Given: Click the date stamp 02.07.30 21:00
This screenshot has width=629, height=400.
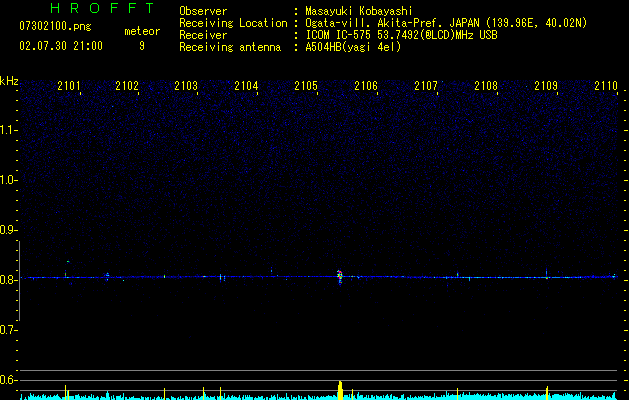Looking at the screenshot, I should pyautogui.click(x=61, y=45).
